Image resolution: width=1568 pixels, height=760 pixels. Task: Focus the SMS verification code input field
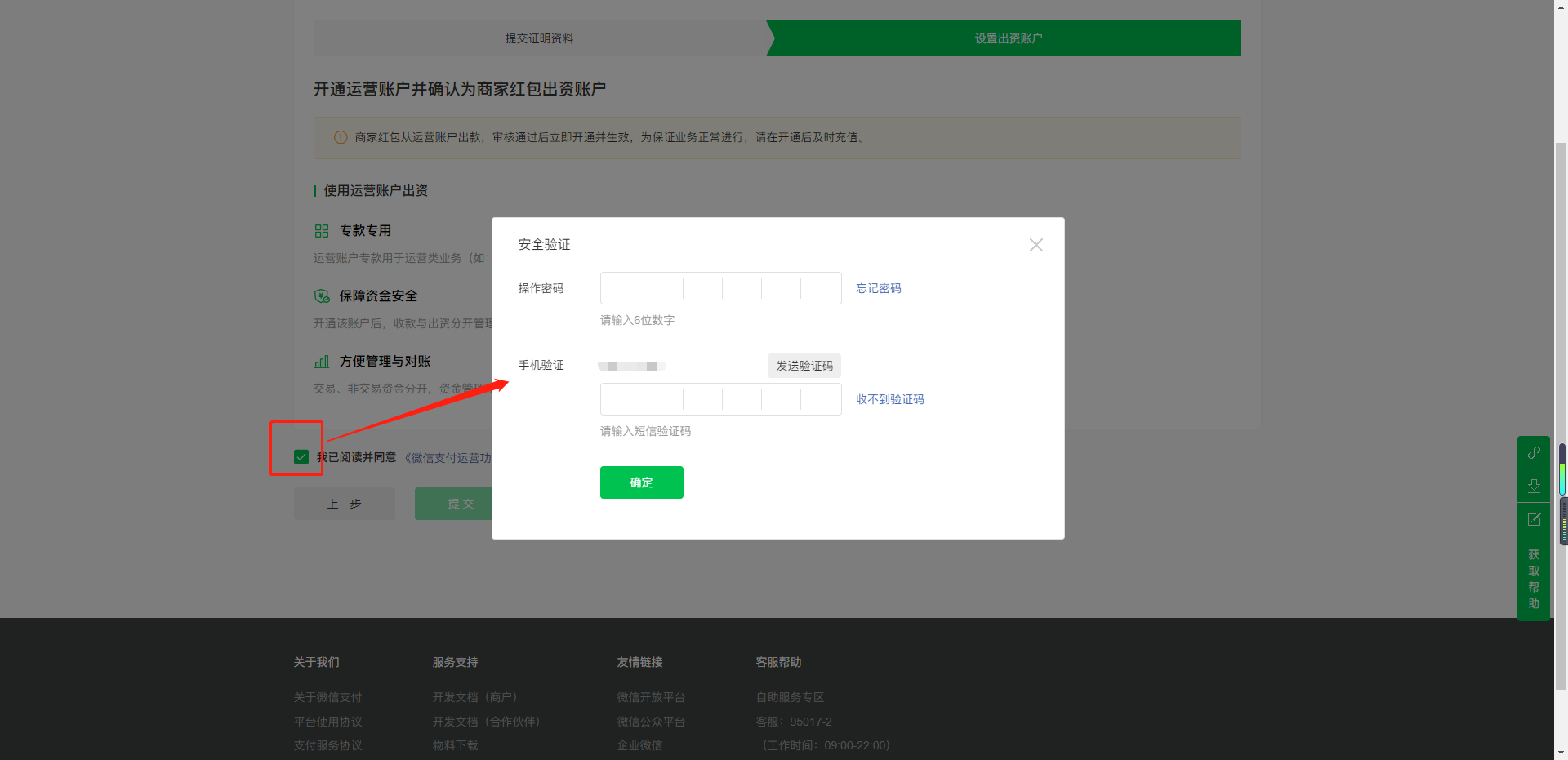pos(720,399)
